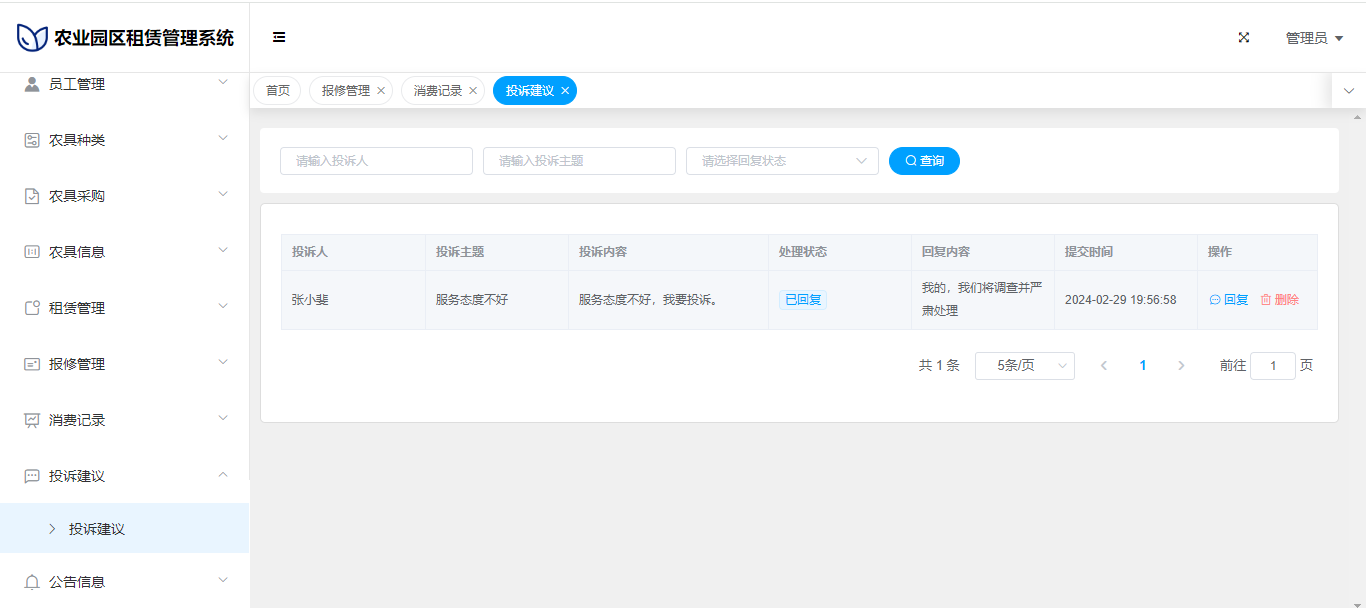1366x608 pixels.
Task: Click the sidebar collapse hamburger icon
Action: tap(279, 38)
